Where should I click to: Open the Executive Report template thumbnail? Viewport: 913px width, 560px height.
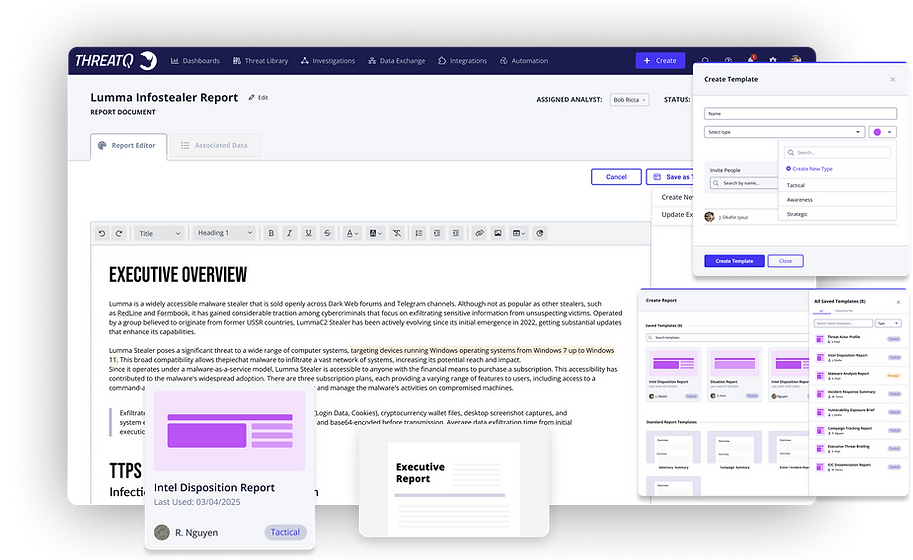(x=454, y=483)
